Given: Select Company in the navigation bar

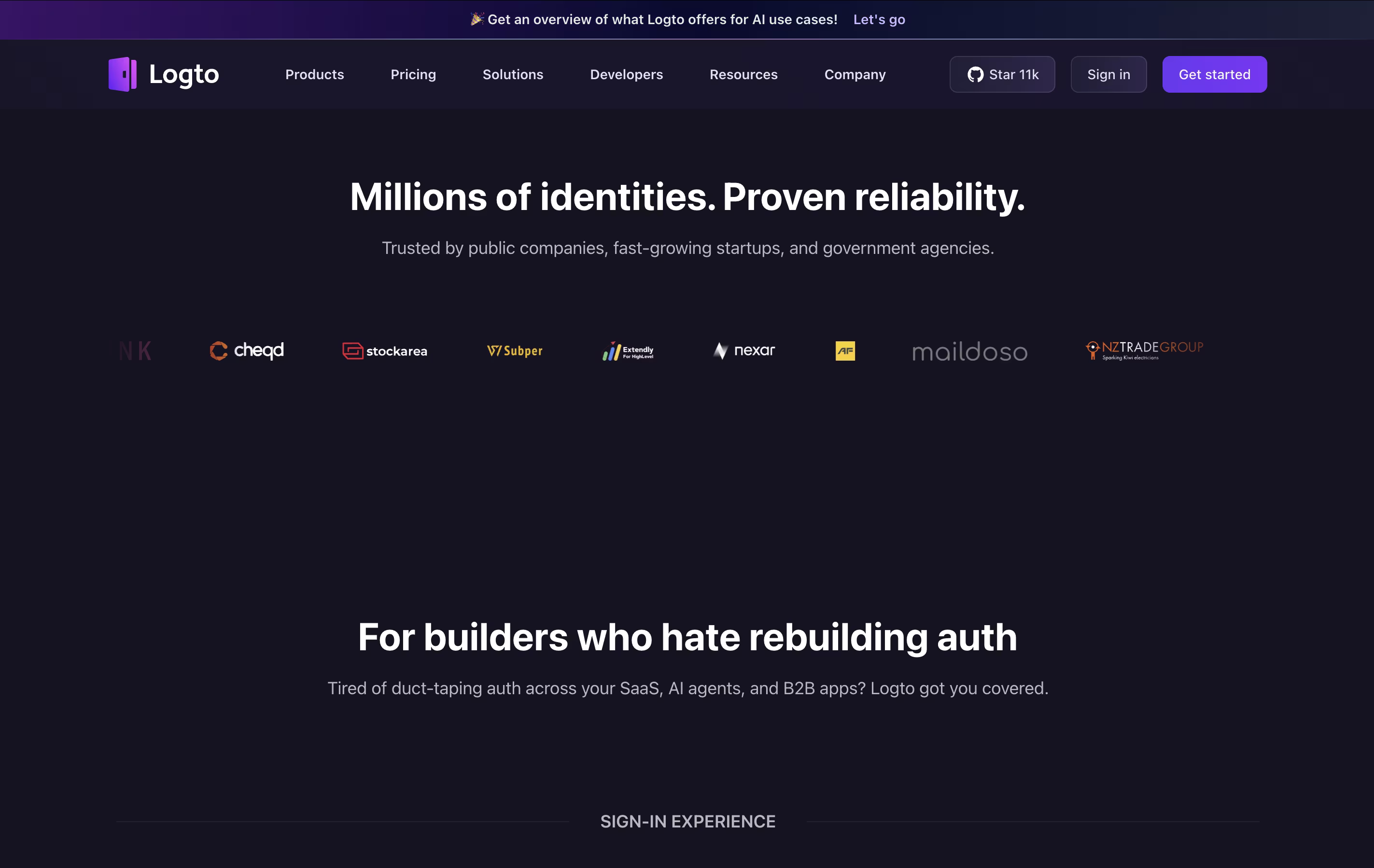Looking at the screenshot, I should coord(854,75).
